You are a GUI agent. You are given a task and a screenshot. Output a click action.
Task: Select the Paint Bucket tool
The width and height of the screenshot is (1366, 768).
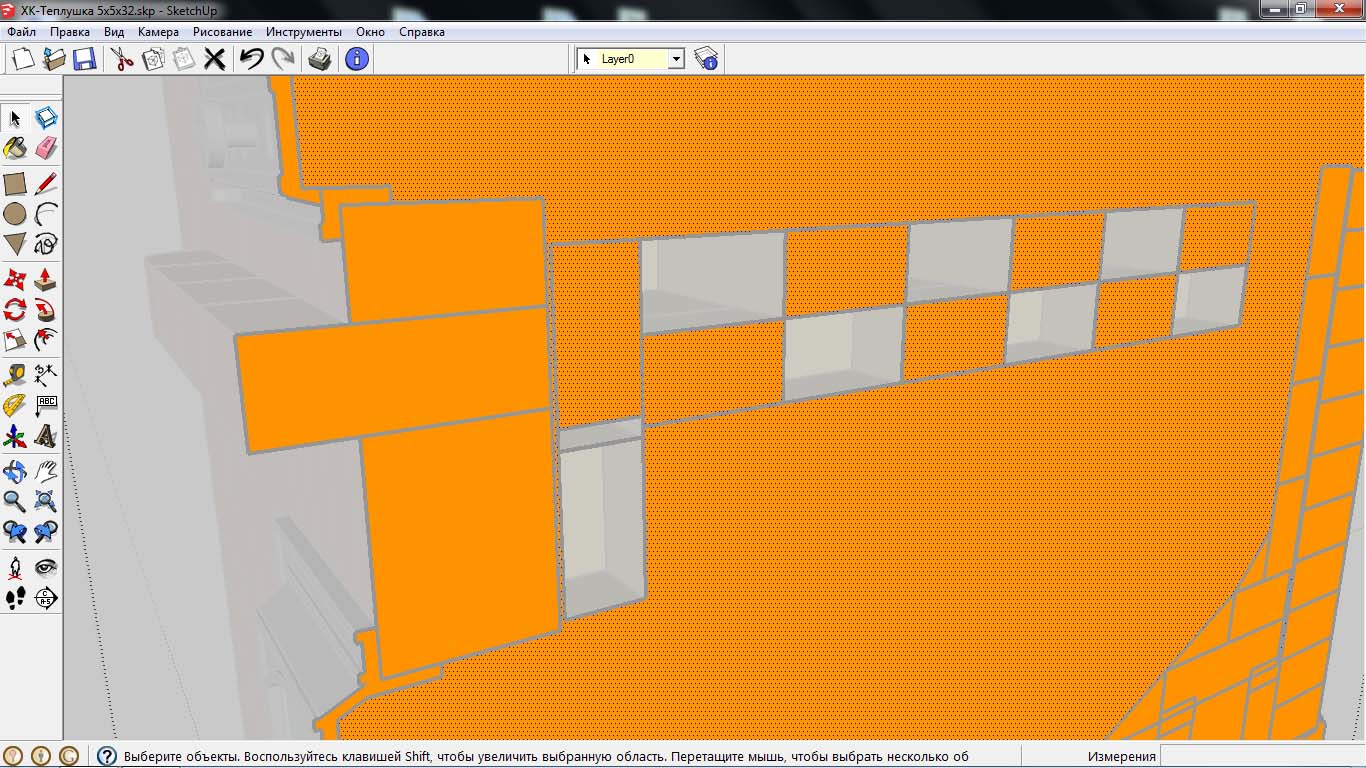[x=15, y=149]
